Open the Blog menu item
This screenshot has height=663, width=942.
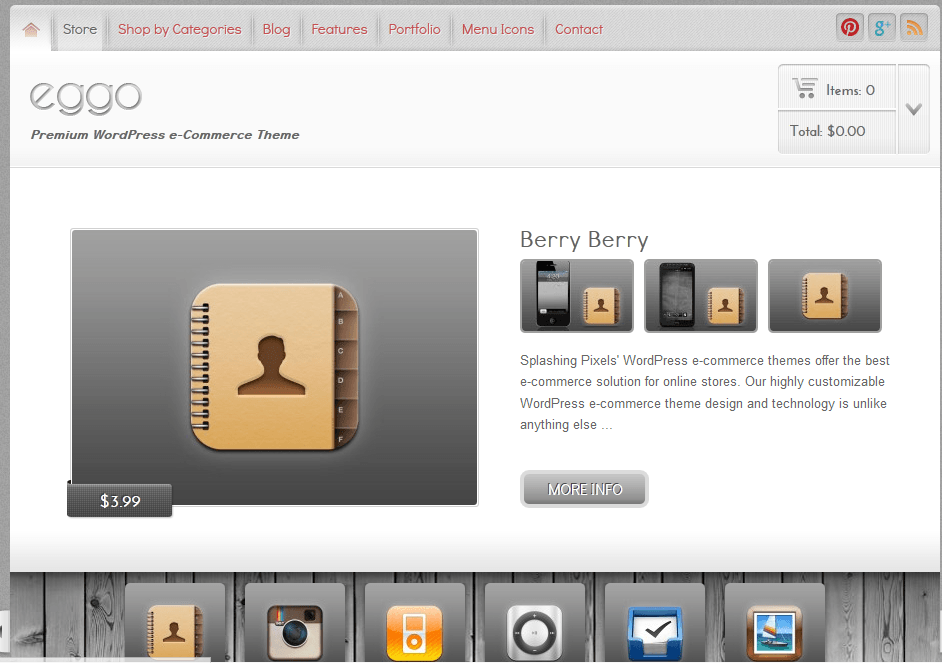click(x=276, y=29)
